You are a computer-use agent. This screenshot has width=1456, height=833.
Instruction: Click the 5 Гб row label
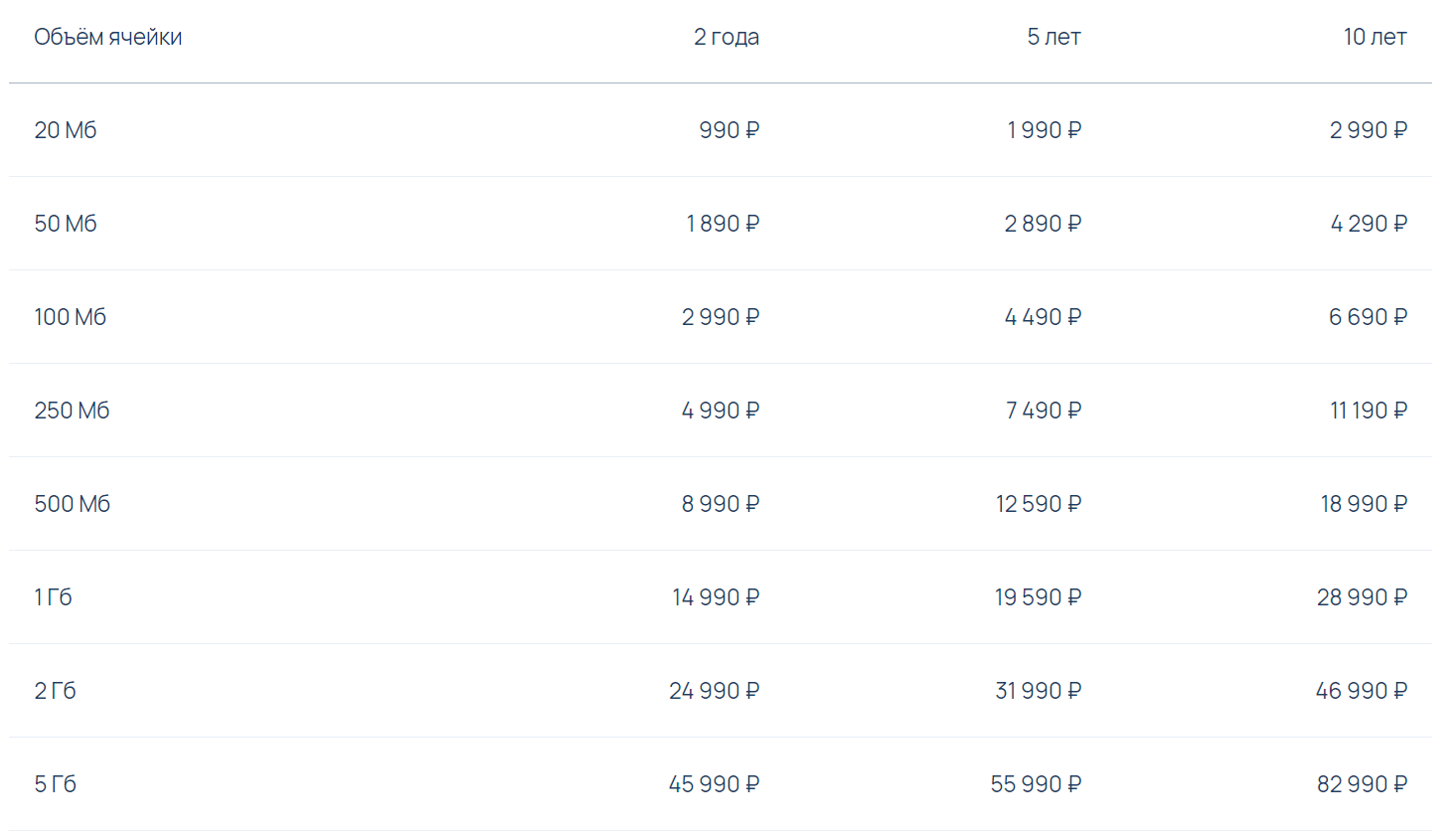[55, 784]
